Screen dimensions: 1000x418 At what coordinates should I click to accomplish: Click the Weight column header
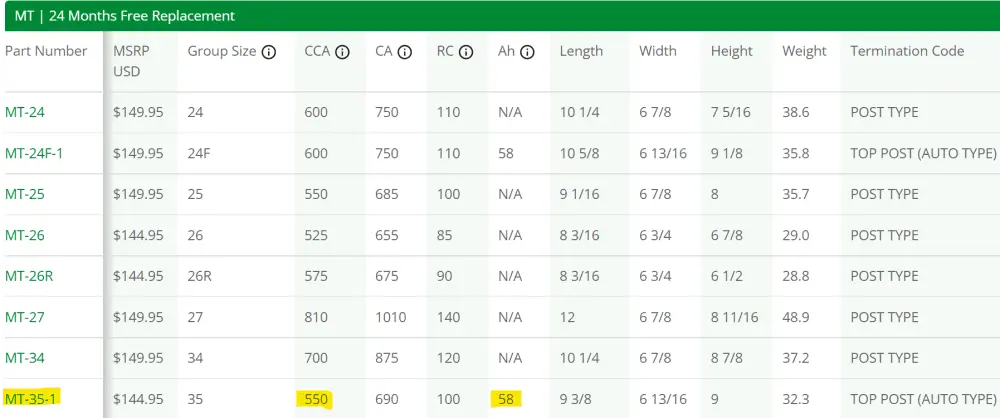[x=804, y=51]
